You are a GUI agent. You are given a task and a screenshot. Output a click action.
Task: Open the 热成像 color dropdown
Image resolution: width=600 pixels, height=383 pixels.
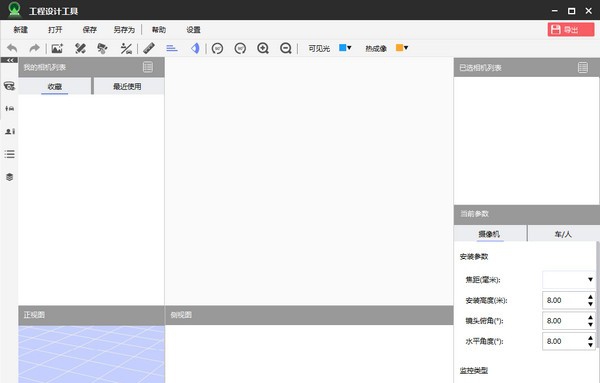pyautogui.click(x=402, y=48)
